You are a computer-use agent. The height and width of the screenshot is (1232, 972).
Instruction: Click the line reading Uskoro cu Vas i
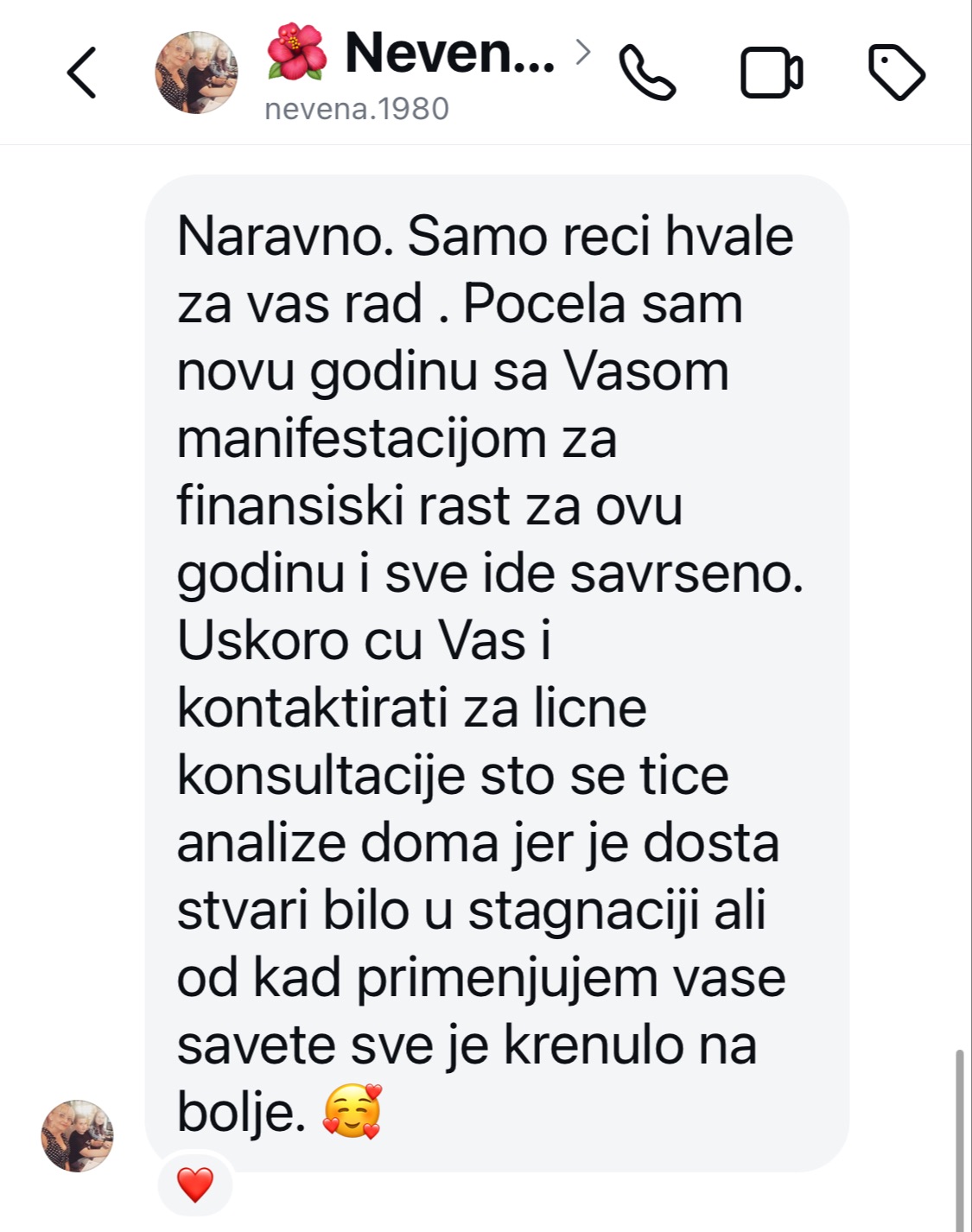click(364, 640)
